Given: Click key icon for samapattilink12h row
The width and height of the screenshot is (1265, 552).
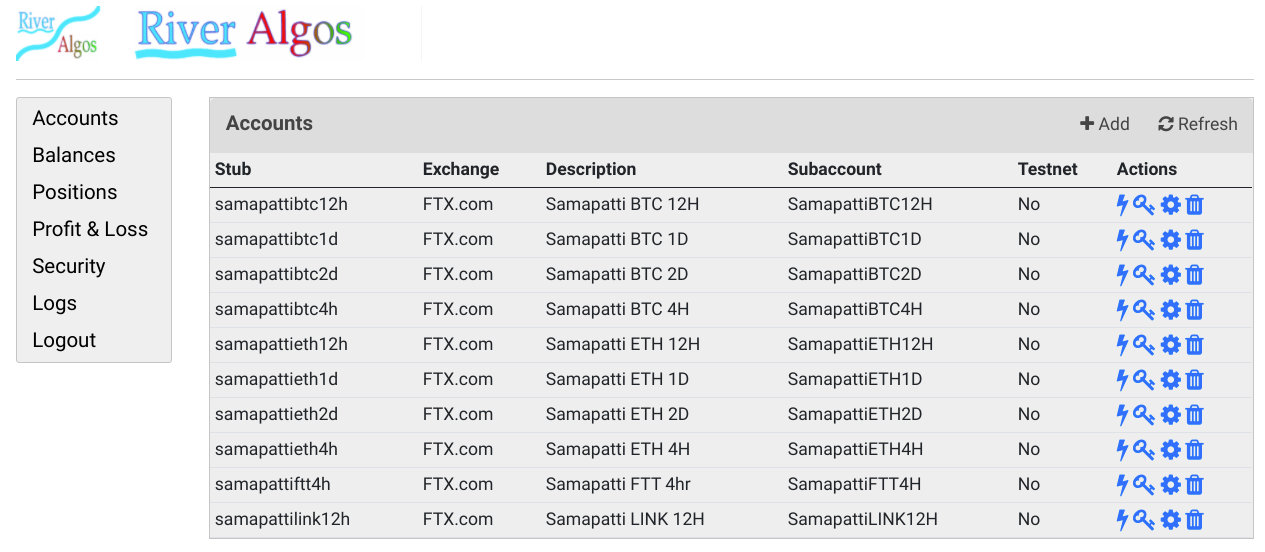Looking at the screenshot, I should (1144, 520).
